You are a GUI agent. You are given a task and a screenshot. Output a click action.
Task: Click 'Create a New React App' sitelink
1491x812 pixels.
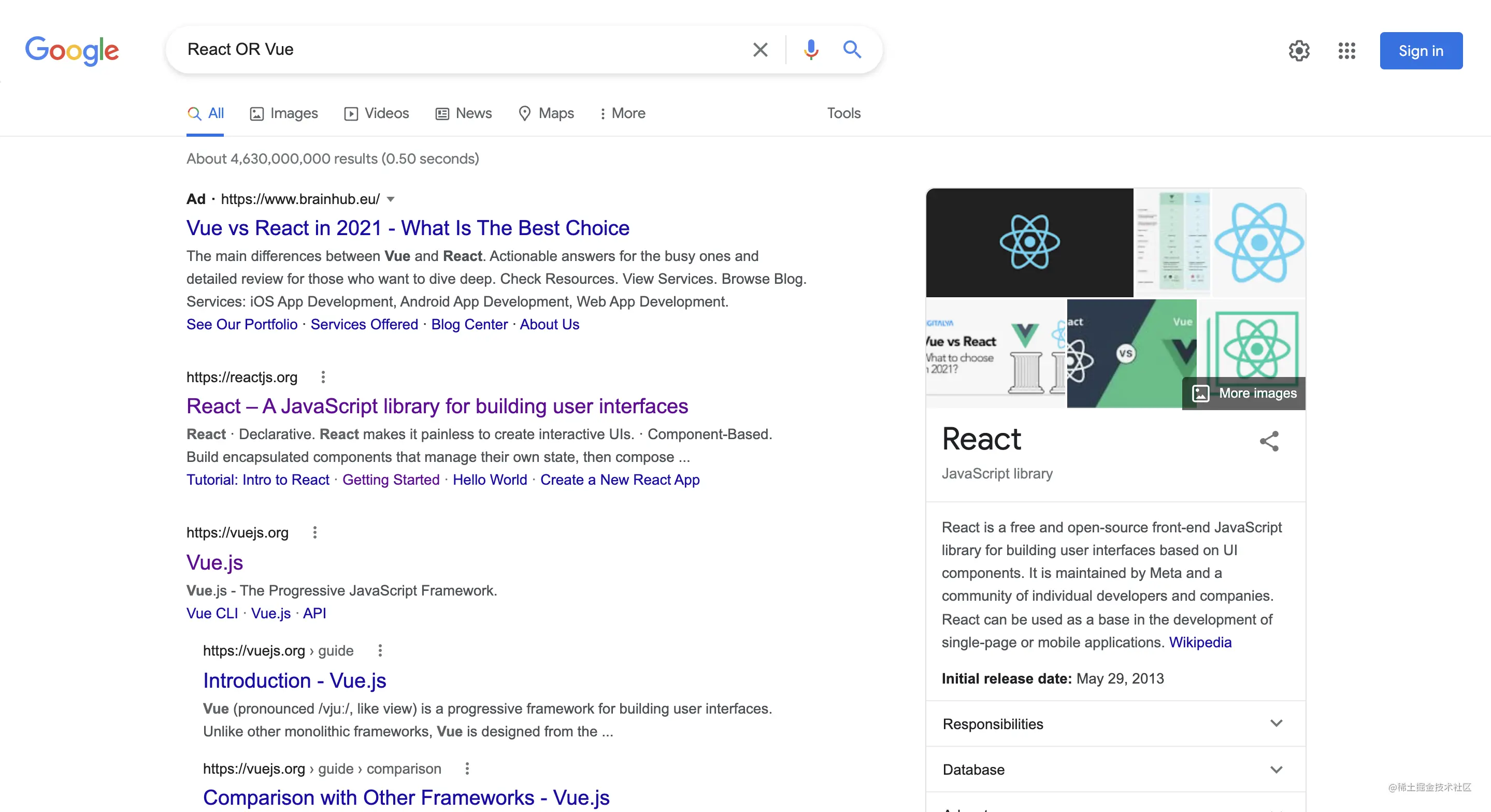[620, 480]
